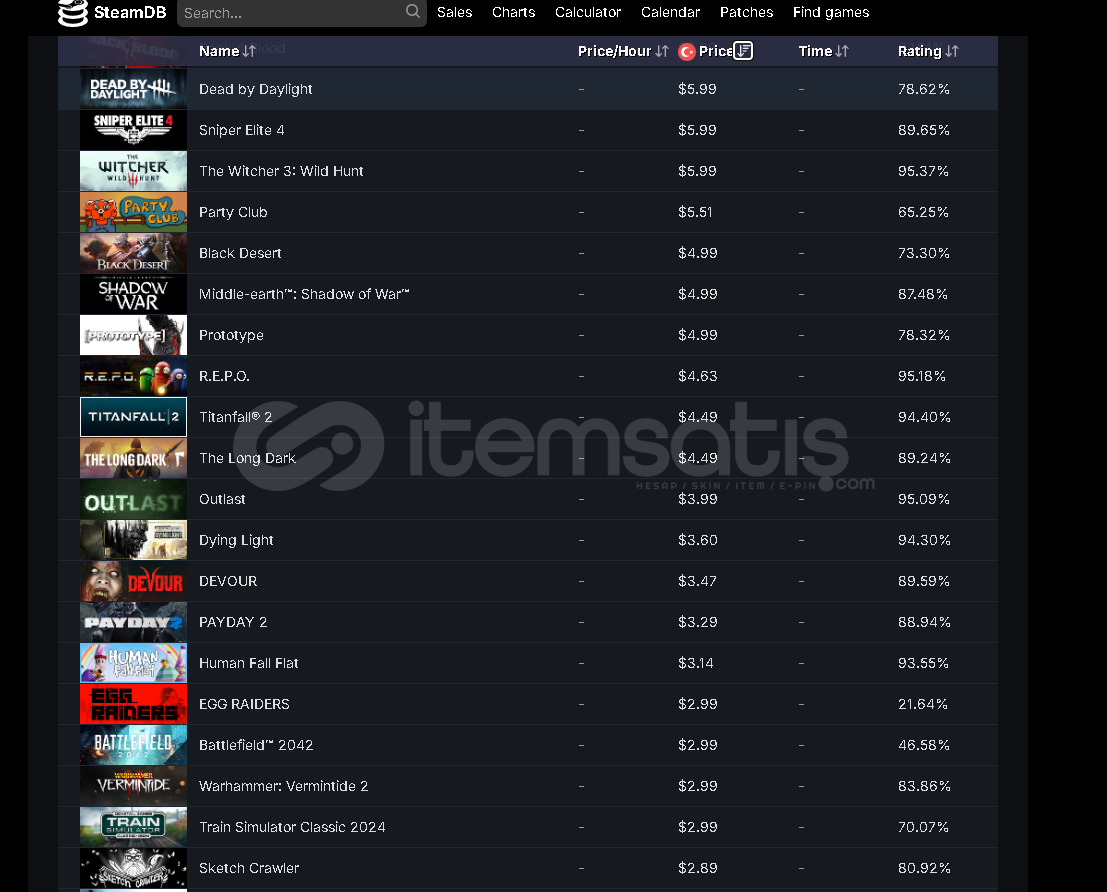Open Outlast game link

pyautogui.click(x=222, y=499)
